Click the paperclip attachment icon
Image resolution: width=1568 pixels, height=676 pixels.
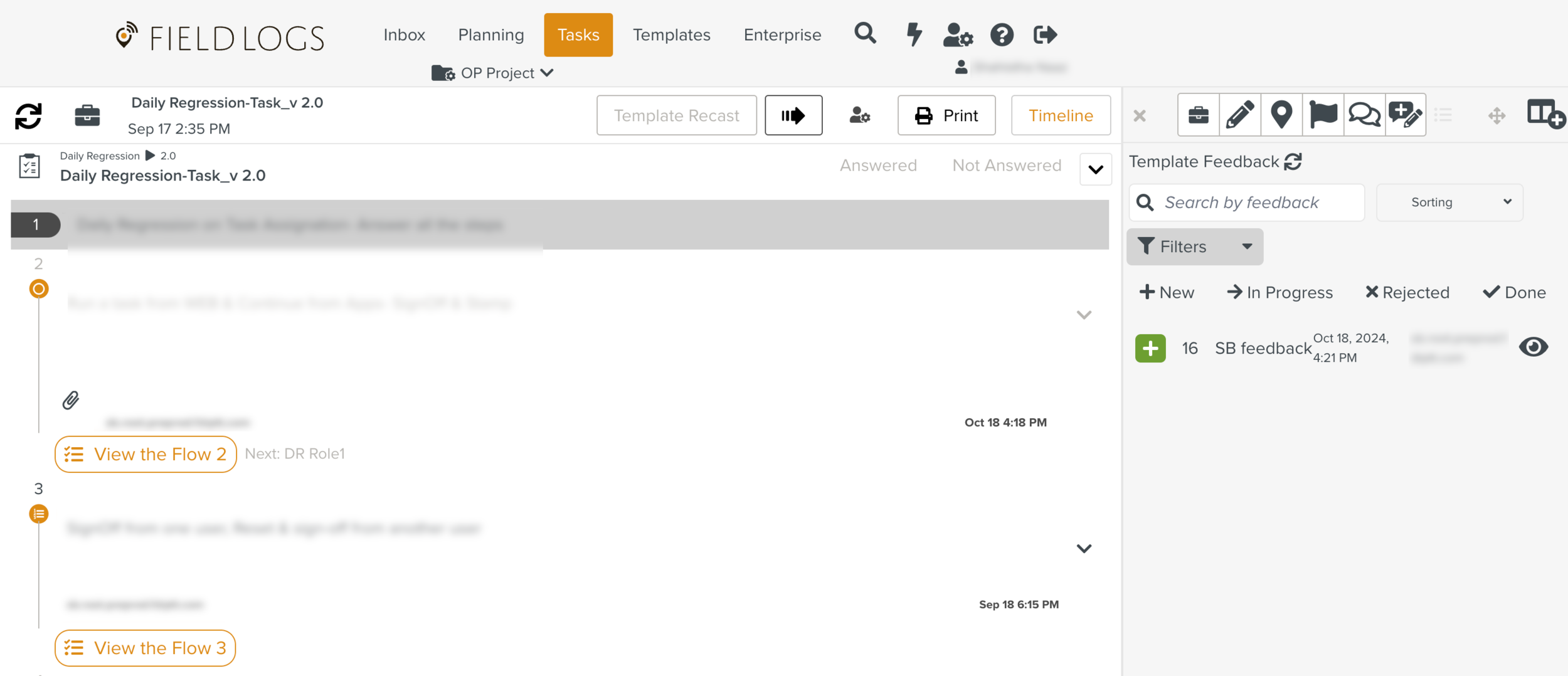(x=71, y=400)
